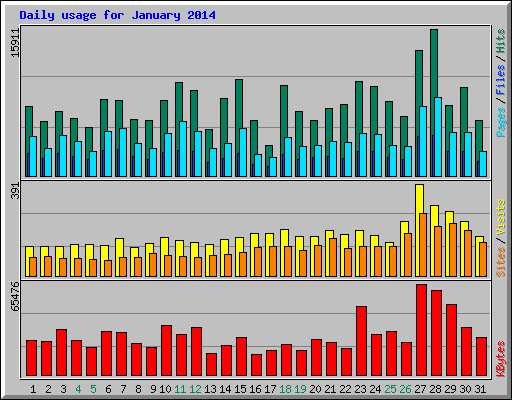Click day 18 on the x-axis

click(285, 389)
